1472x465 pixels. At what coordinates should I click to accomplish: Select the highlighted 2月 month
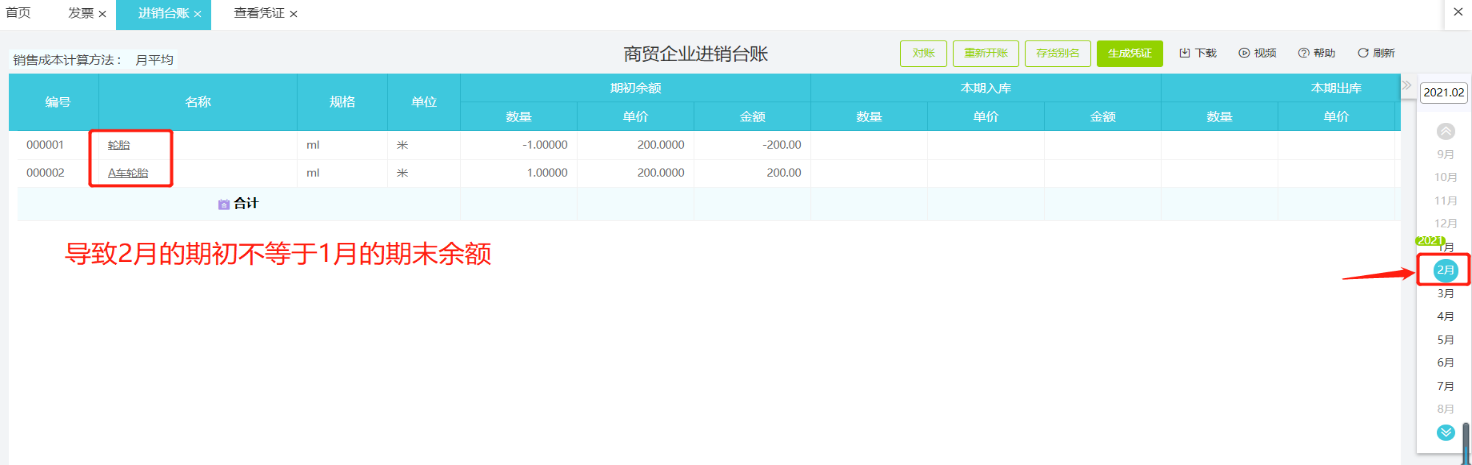(1445, 270)
